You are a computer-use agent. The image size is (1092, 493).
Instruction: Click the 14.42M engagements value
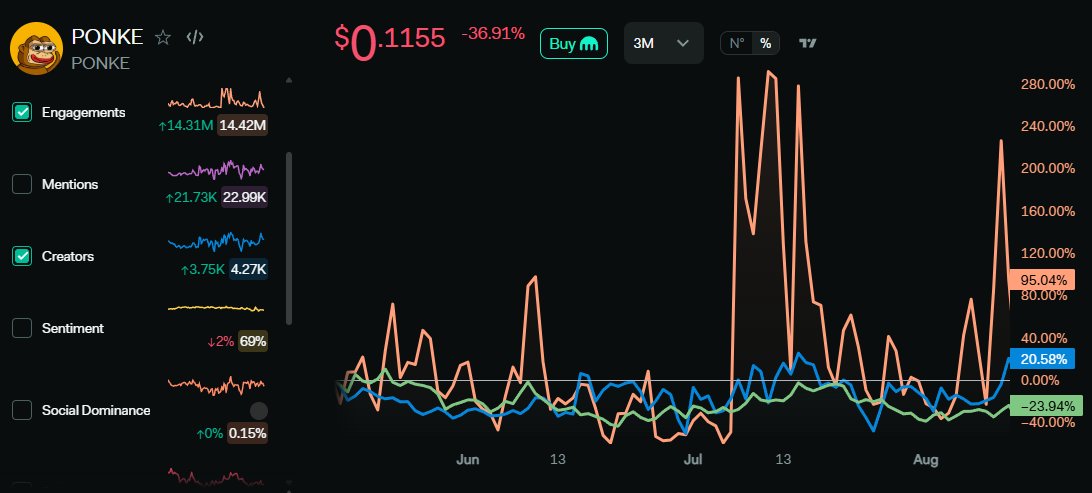242,126
